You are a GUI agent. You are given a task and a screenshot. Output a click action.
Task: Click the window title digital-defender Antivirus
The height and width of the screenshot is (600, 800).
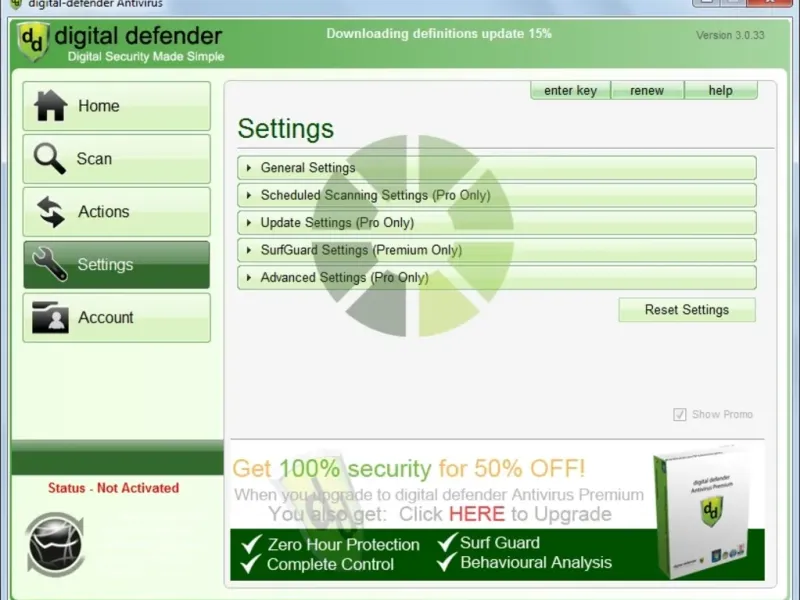click(95, 4)
